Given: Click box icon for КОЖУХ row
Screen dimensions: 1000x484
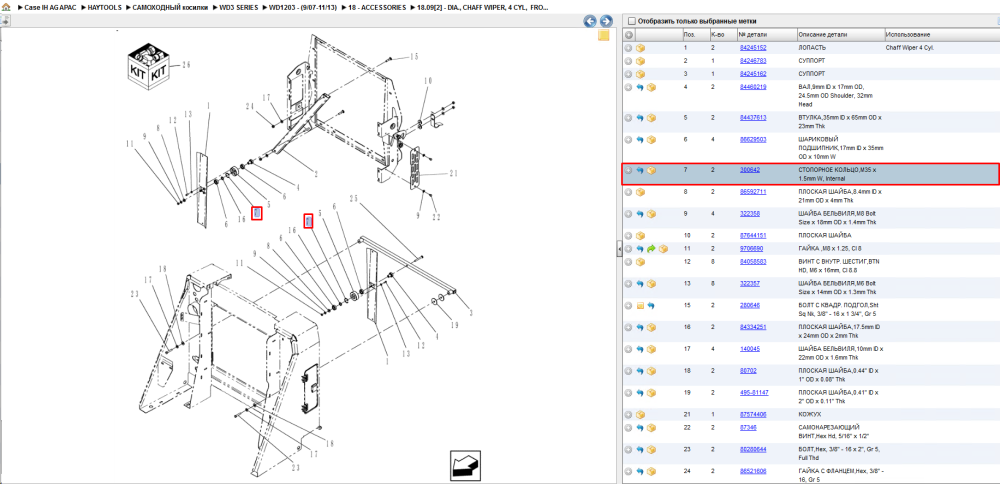Looking at the screenshot, I should pyautogui.click(x=640, y=414).
